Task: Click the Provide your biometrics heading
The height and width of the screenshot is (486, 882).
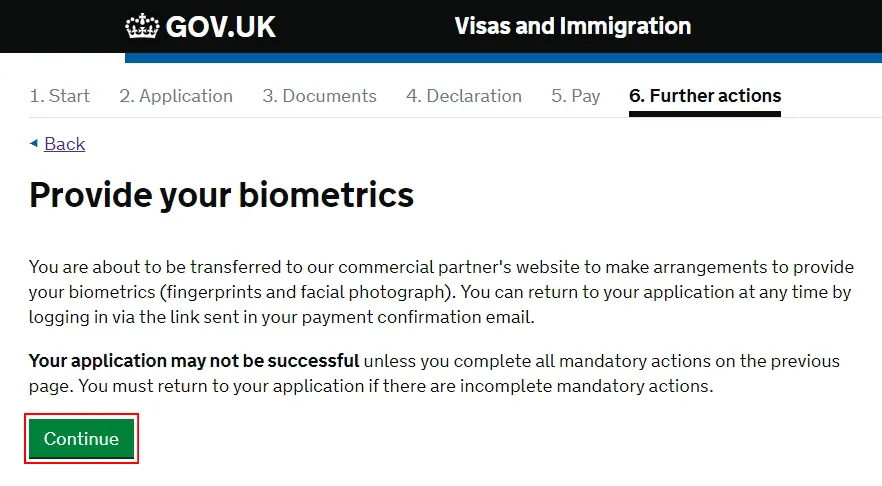Action: tap(221, 194)
